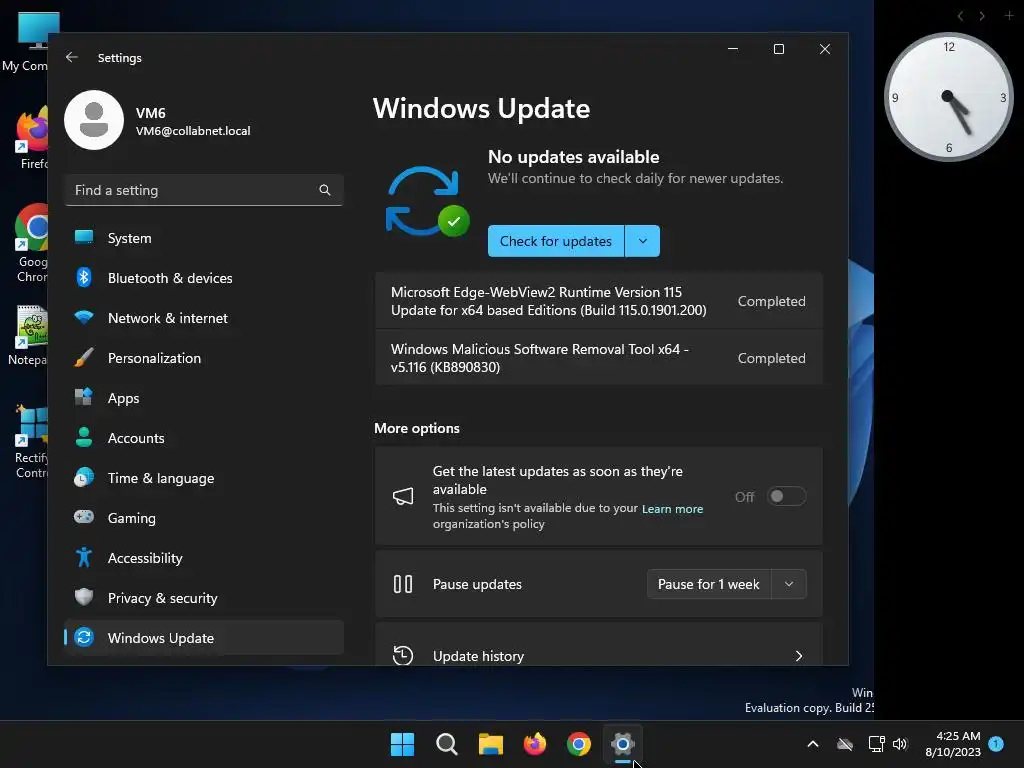Click the No updates available heading

pos(573,157)
